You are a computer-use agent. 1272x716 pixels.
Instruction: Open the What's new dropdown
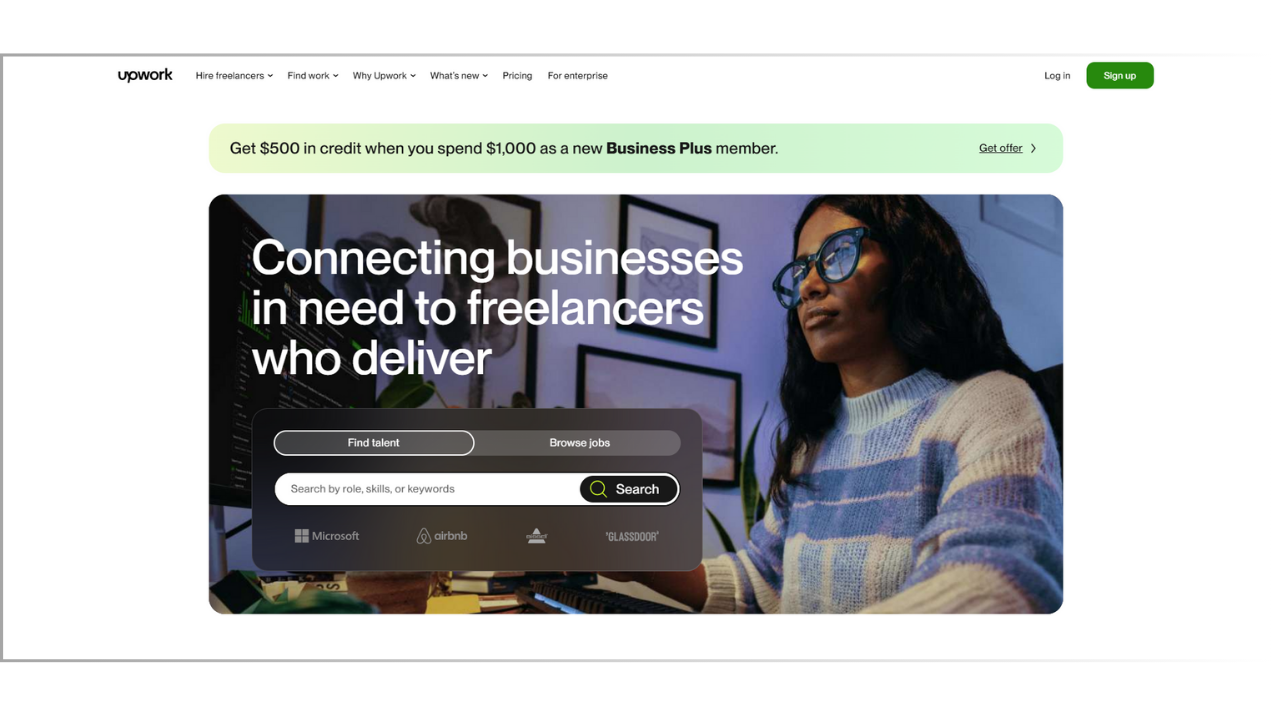(459, 76)
